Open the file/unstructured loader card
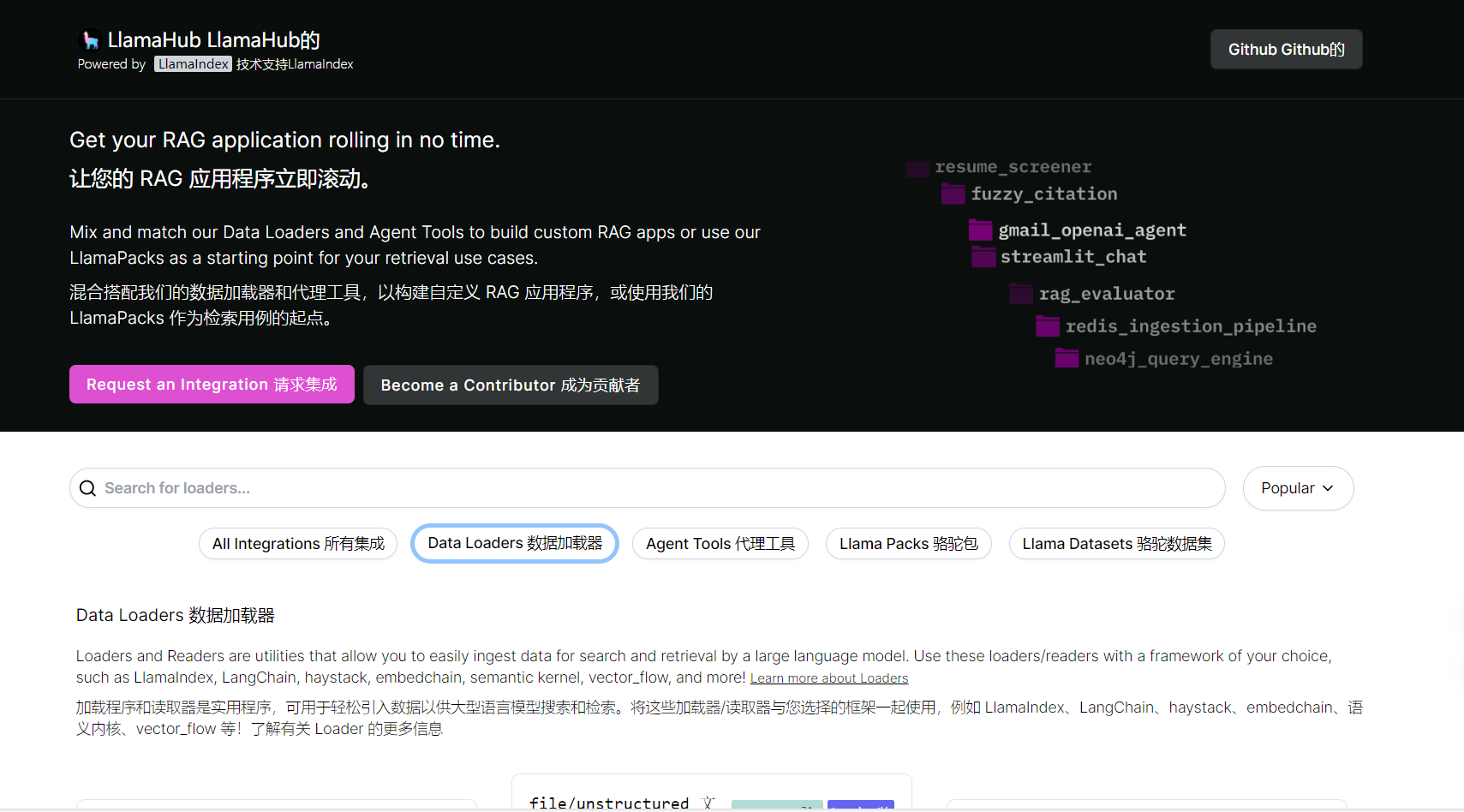 coord(711,791)
